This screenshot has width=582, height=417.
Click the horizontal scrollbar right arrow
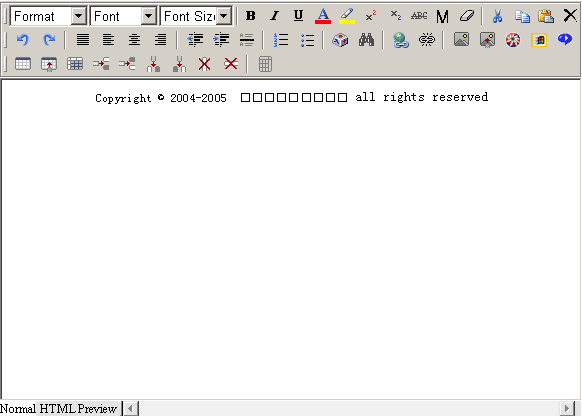coord(566,409)
